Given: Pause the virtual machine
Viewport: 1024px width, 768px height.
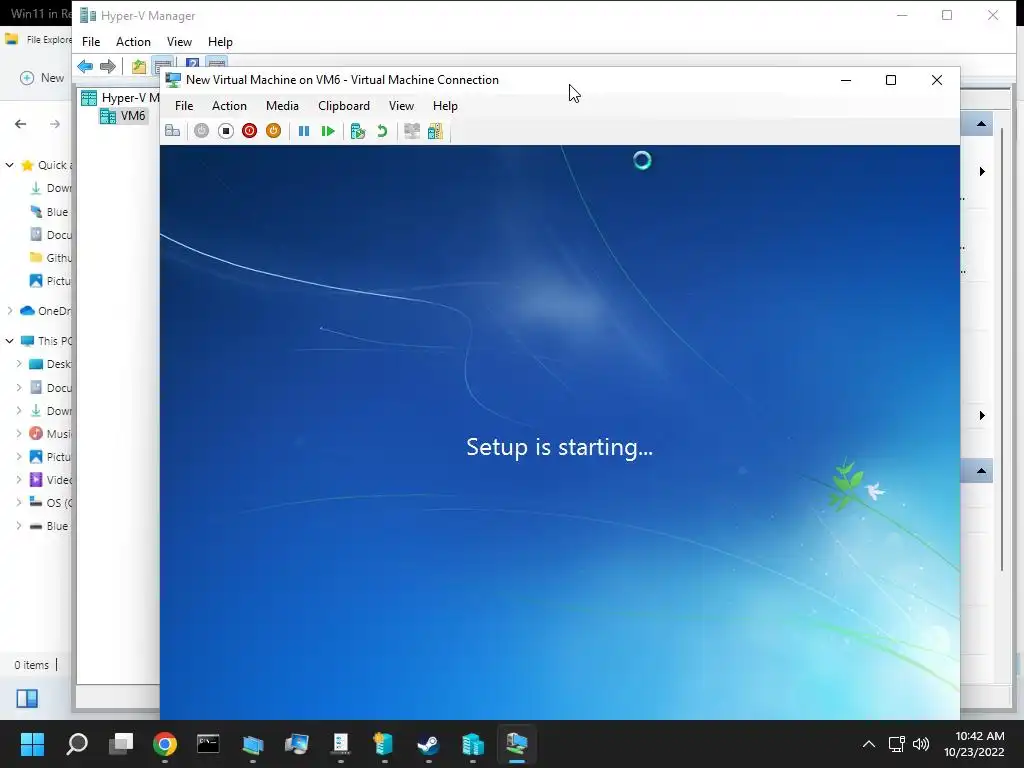Looking at the screenshot, I should (x=304, y=131).
